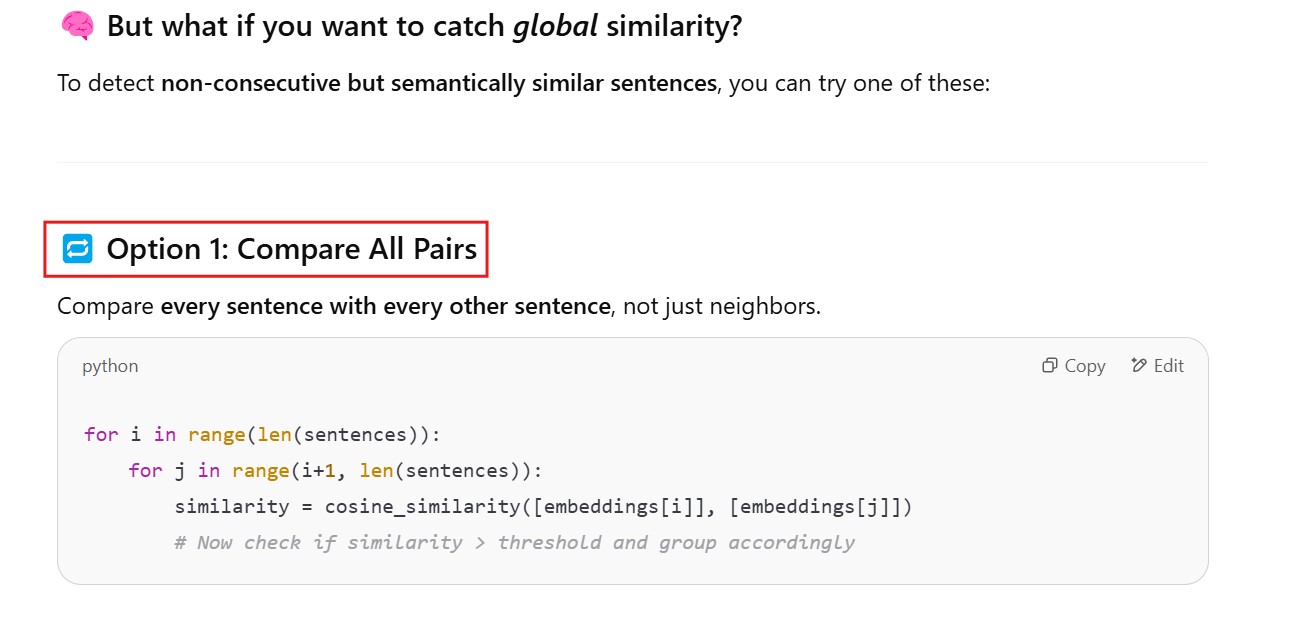Click the blue repeat arrows icon
The height and width of the screenshot is (641, 1308).
[x=77, y=248]
